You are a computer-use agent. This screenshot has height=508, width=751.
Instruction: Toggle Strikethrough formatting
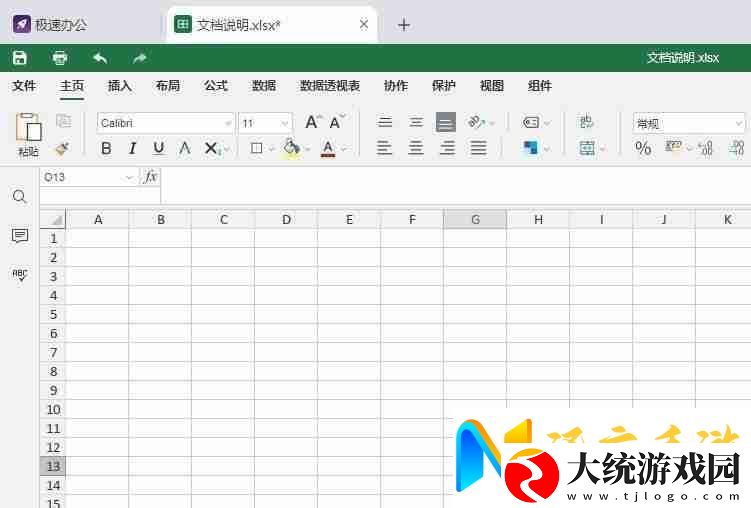click(185, 148)
